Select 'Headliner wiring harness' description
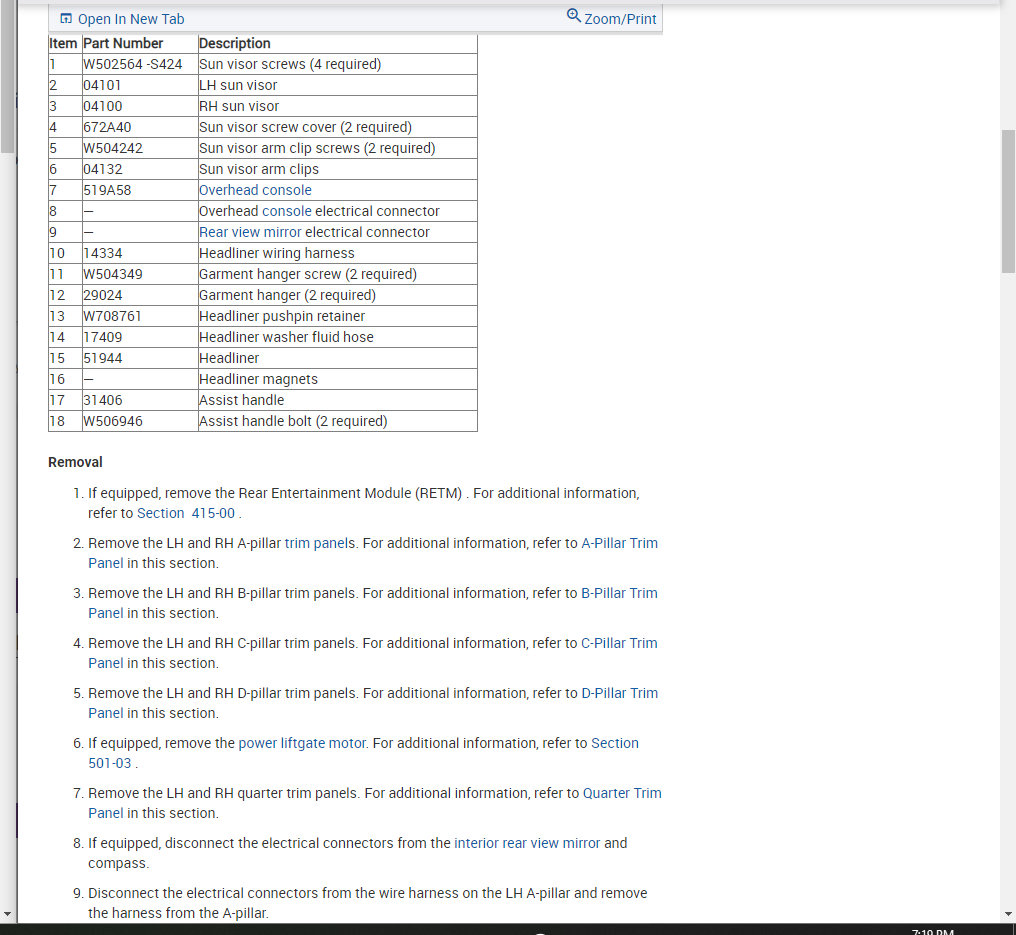Image resolution: width=1016 pixels, height=935 pixels. click(338, 253)
